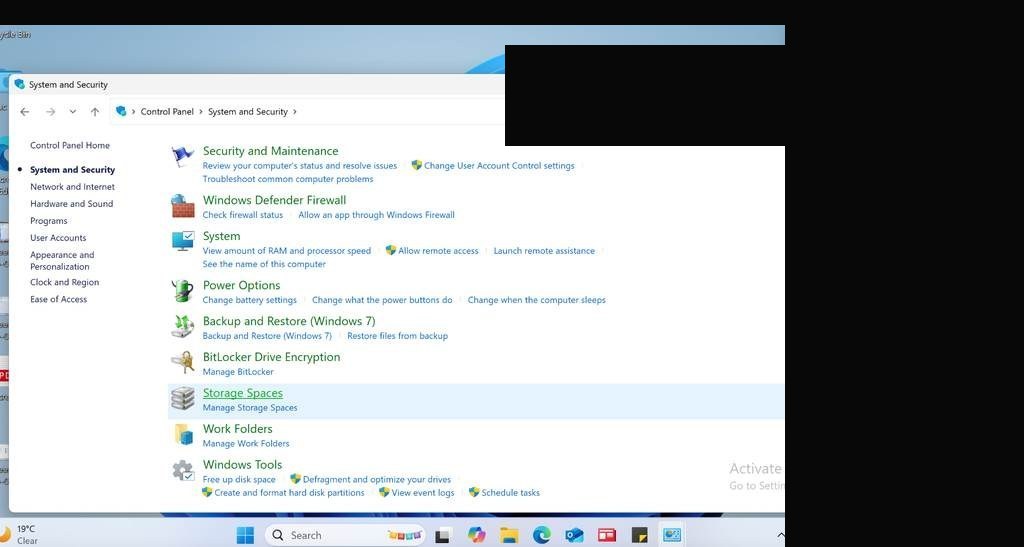
Task: Click Change User Account Control settings link
Action: click(x=499, y=166)
